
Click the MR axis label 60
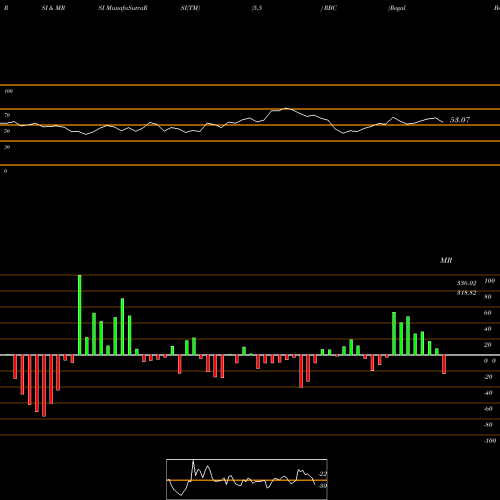coord(488,313)
